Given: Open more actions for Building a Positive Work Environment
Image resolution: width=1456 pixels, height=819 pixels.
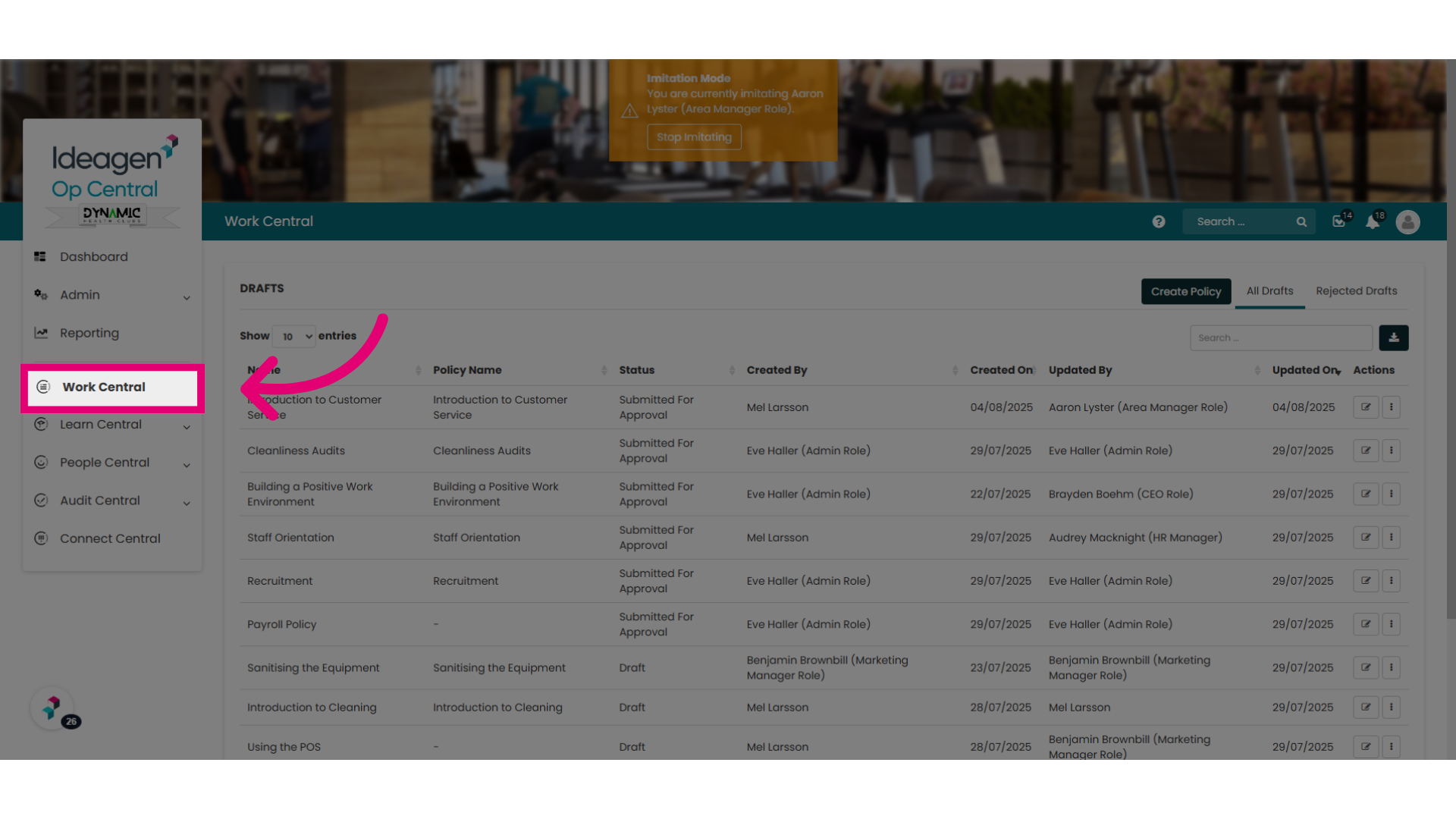Looking at the screenshot, I should (x=1391, y=494).
